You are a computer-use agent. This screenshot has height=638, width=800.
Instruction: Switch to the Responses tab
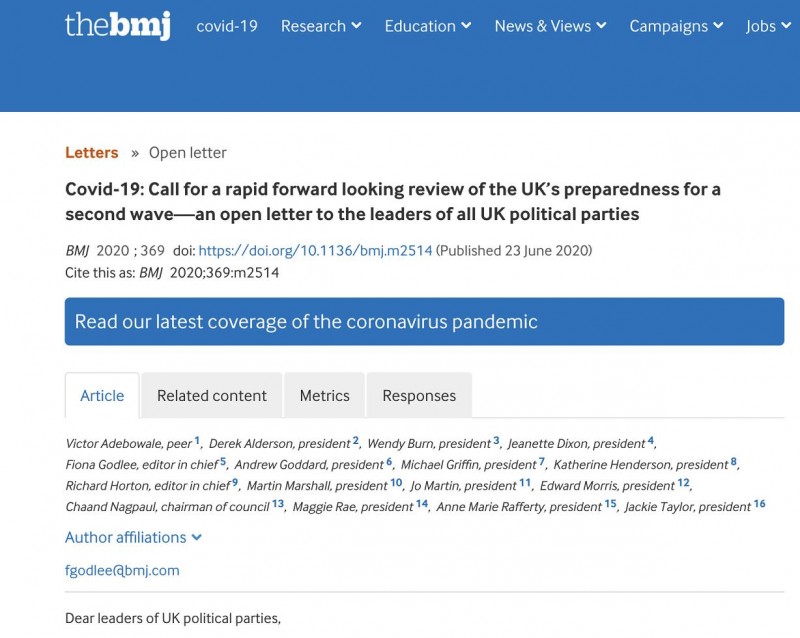[x=419, y=396]
